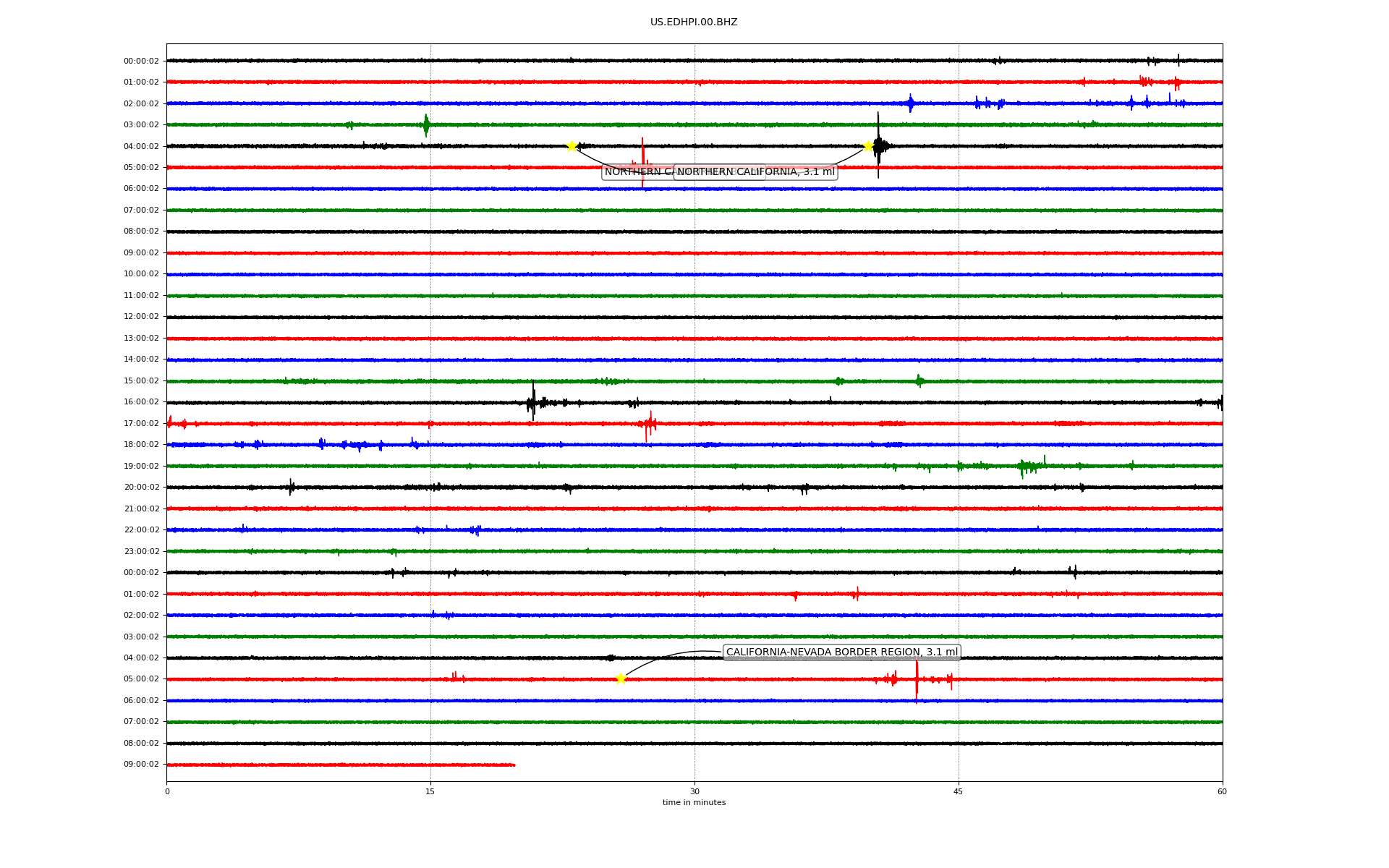1389x868 pixels.
Task: Click the plot title US.EDHPI.00.BHZ
Action: click(x=694, y=22)
